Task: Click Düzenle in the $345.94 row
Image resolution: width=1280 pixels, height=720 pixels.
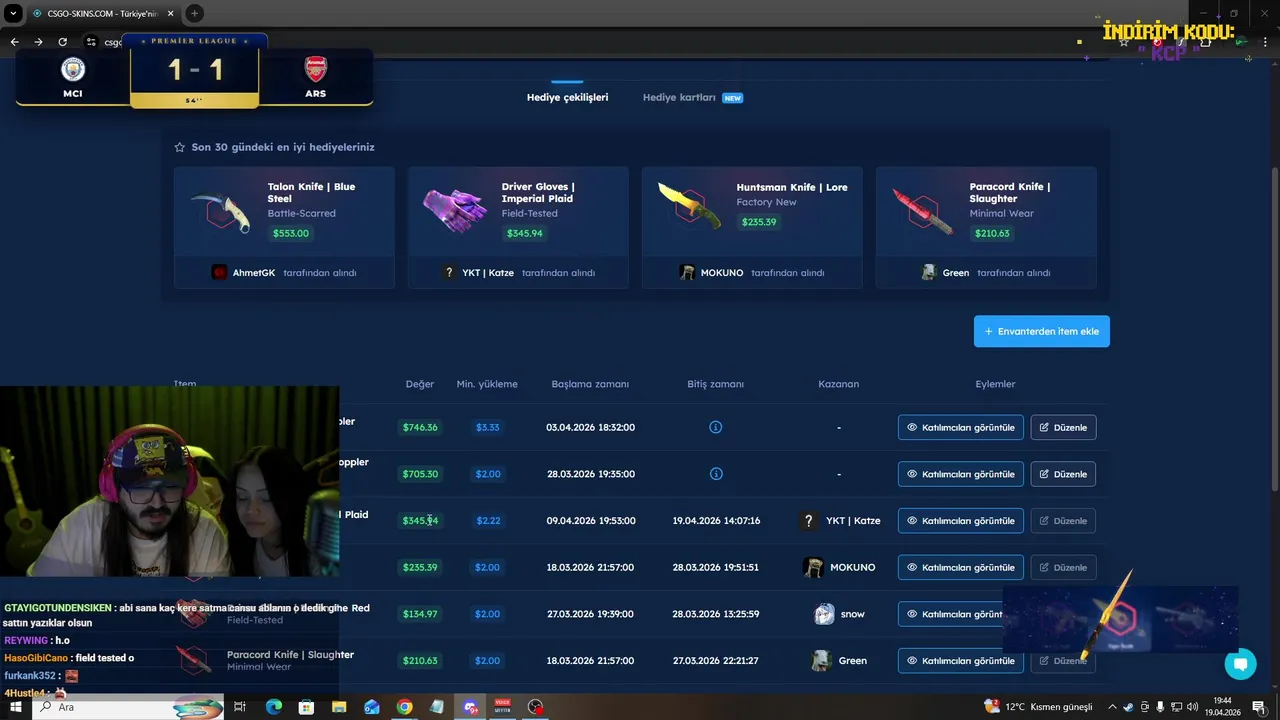Action: click(1063, 521)
